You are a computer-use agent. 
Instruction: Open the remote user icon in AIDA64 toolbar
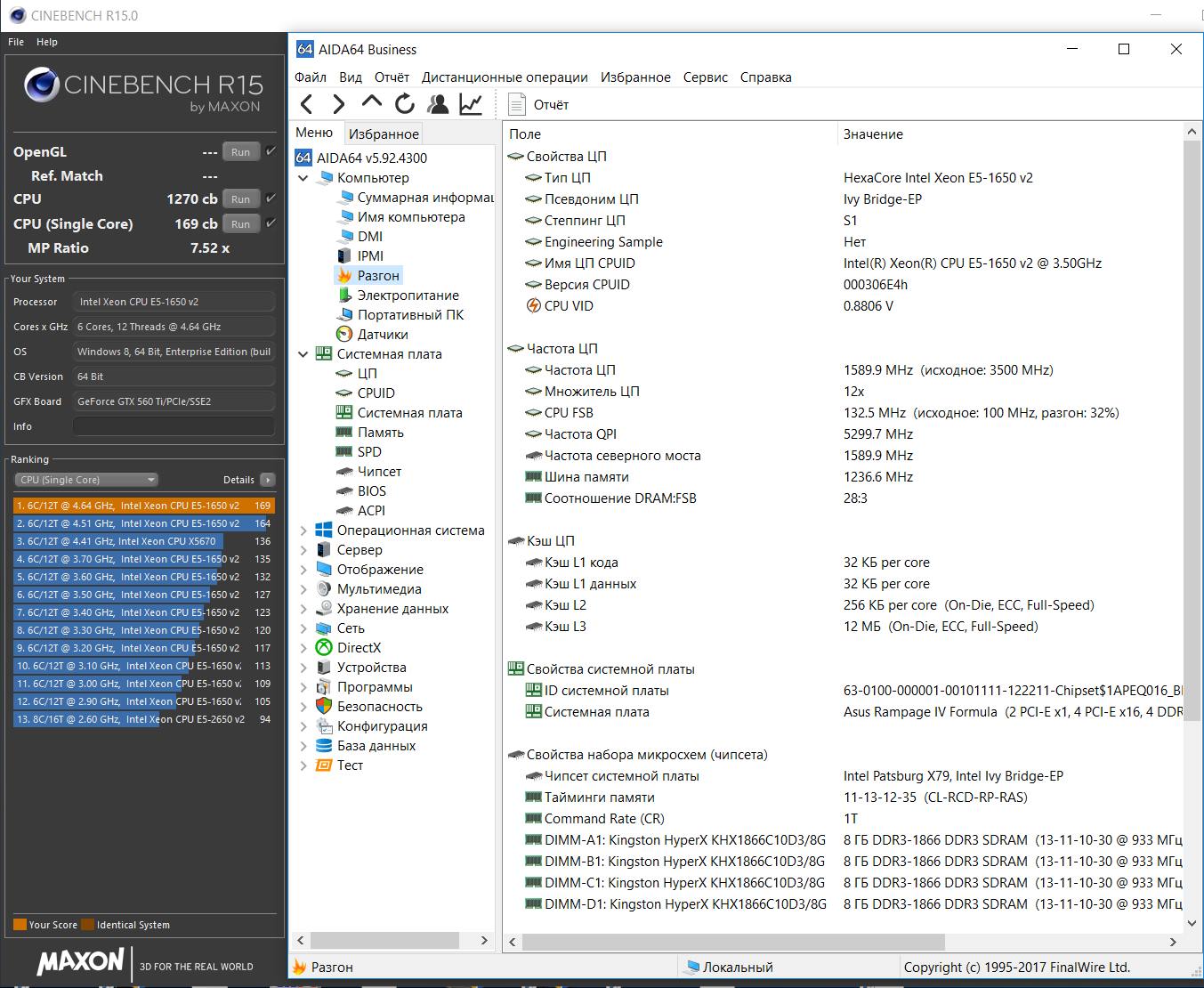point(438,105)
